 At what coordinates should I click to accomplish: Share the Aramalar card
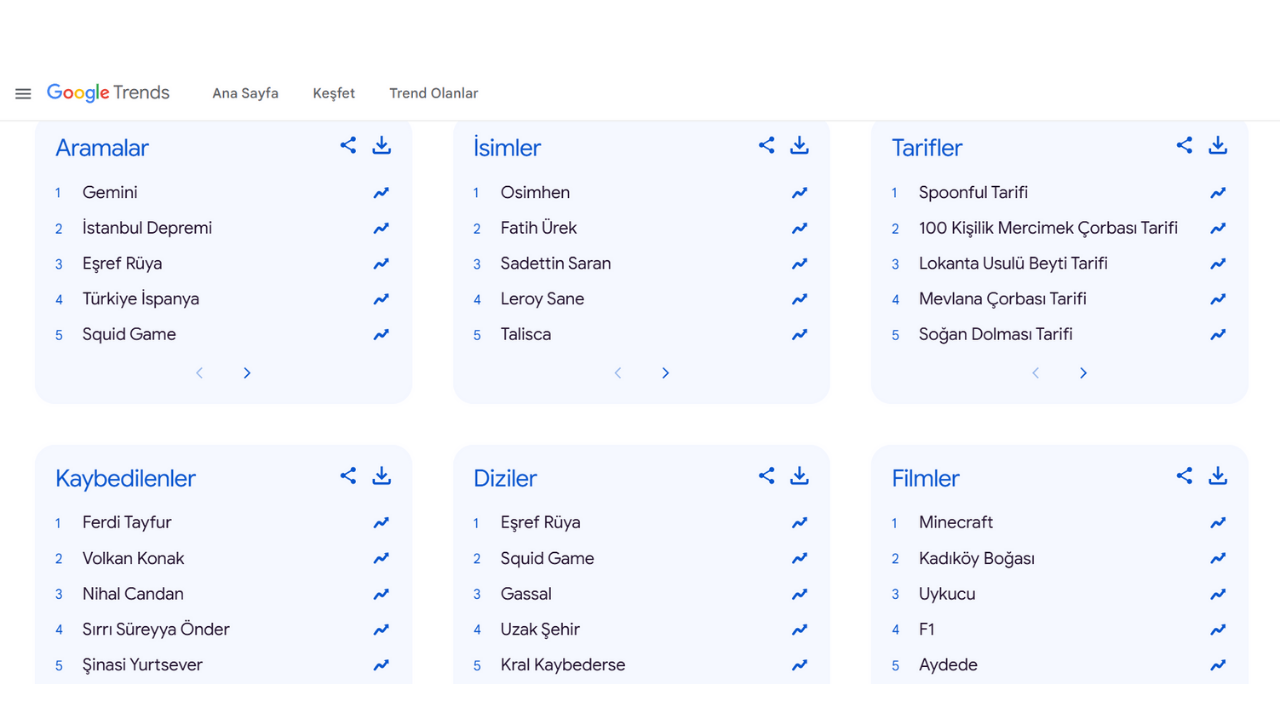pos(348,145)
